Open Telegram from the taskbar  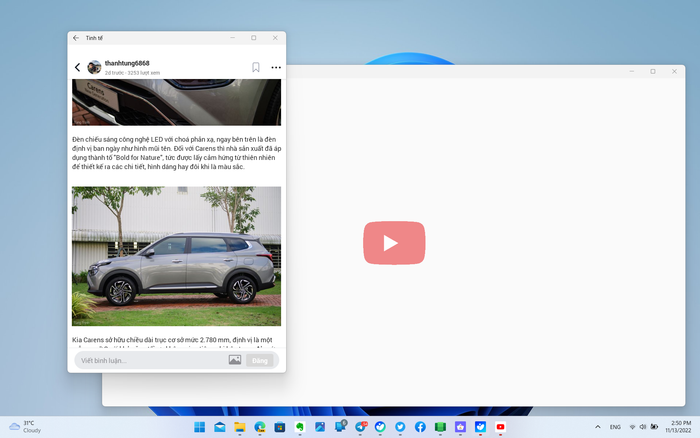(x=360, y=427)
